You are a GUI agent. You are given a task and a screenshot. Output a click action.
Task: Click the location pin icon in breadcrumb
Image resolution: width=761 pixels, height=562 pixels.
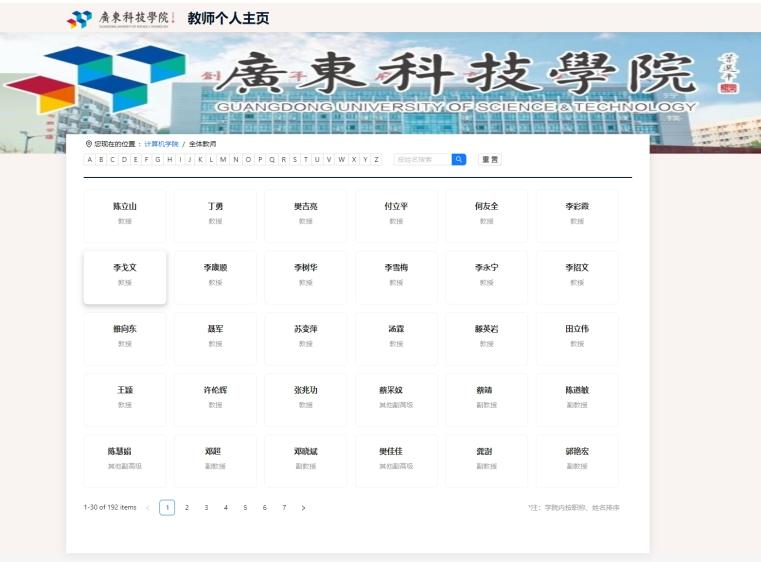(89, 144)
